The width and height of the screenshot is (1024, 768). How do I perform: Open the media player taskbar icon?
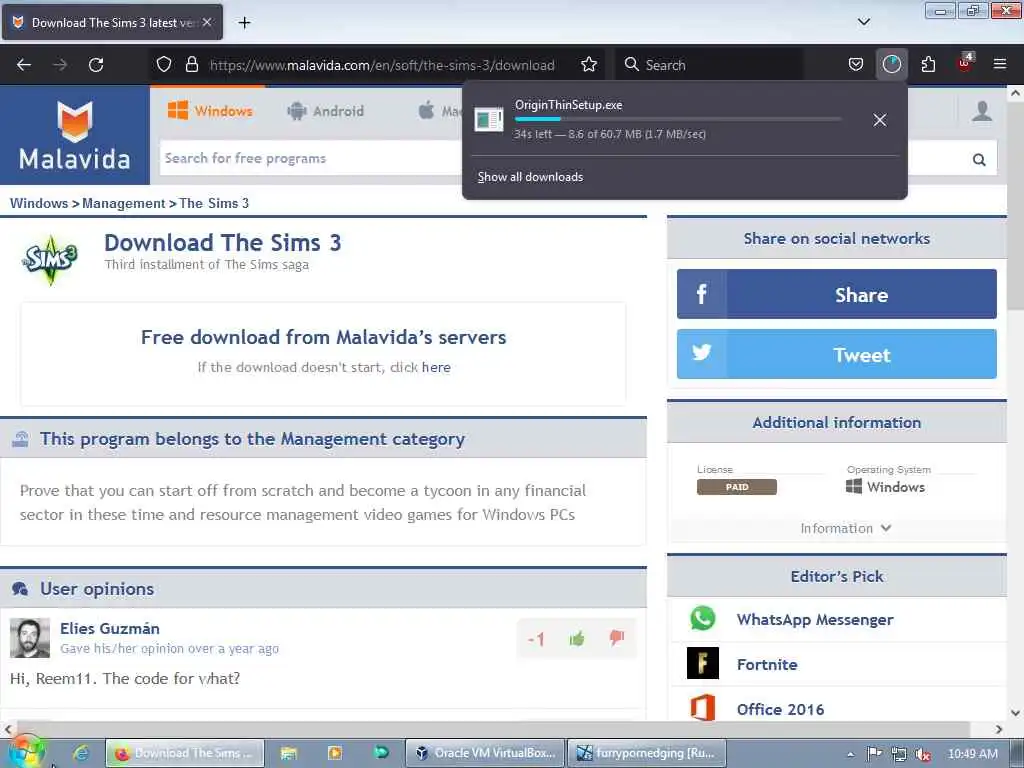click(334, 754)
